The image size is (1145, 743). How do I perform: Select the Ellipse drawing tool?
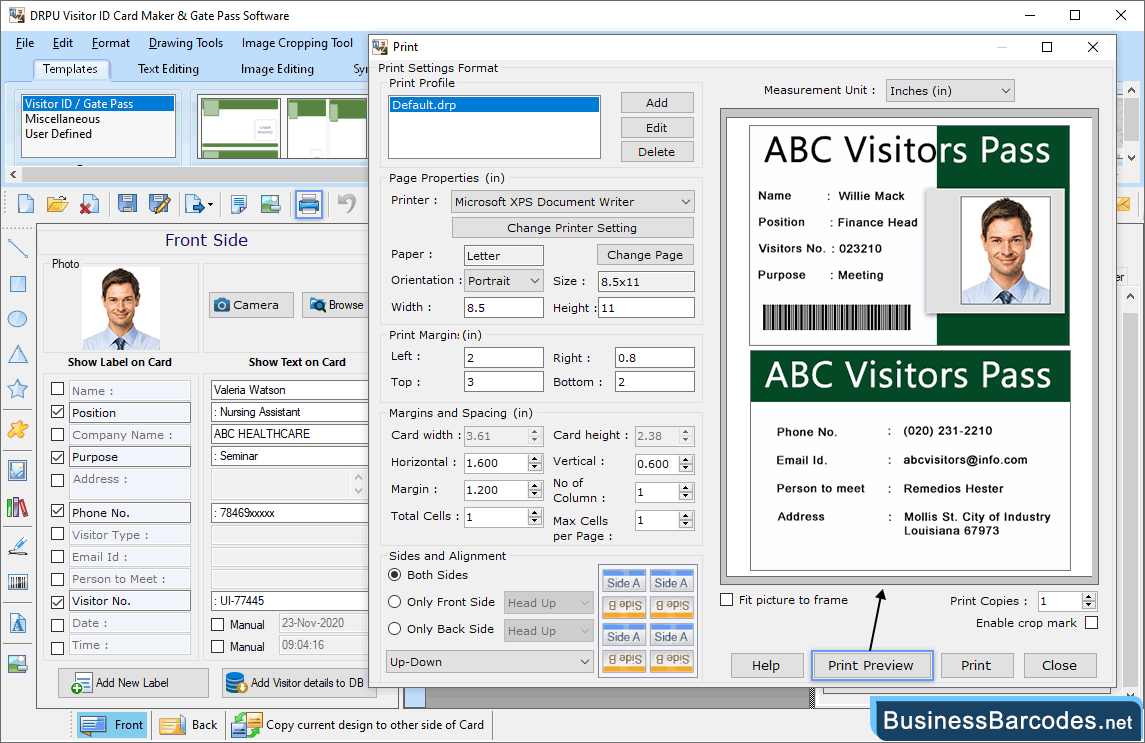tap(18, 319)
